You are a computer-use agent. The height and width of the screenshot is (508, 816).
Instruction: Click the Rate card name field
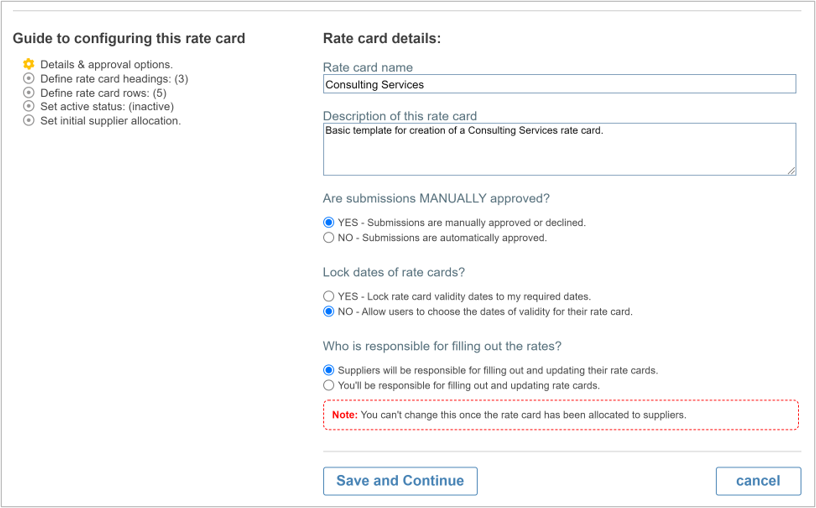pos(559,84)
